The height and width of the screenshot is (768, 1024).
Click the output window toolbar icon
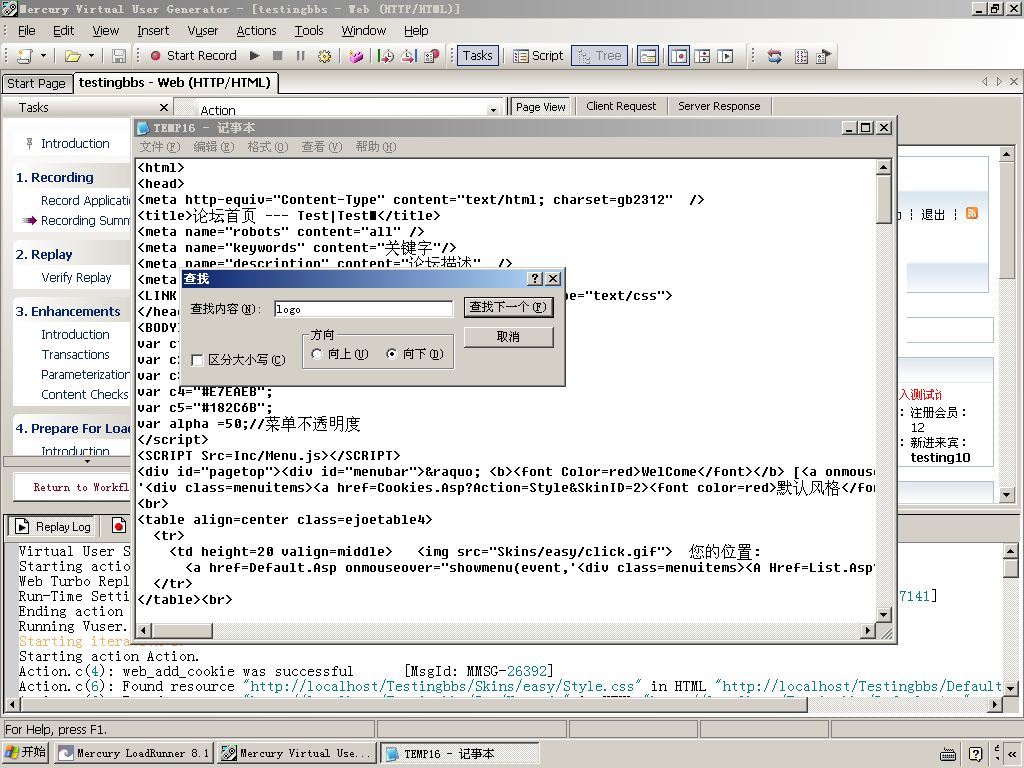(648, 56)
